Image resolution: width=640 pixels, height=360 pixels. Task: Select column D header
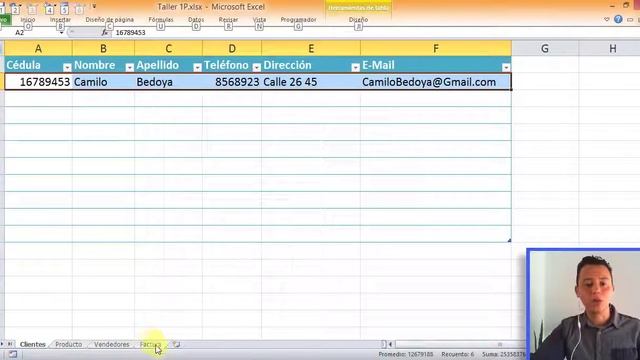(232, 49)
